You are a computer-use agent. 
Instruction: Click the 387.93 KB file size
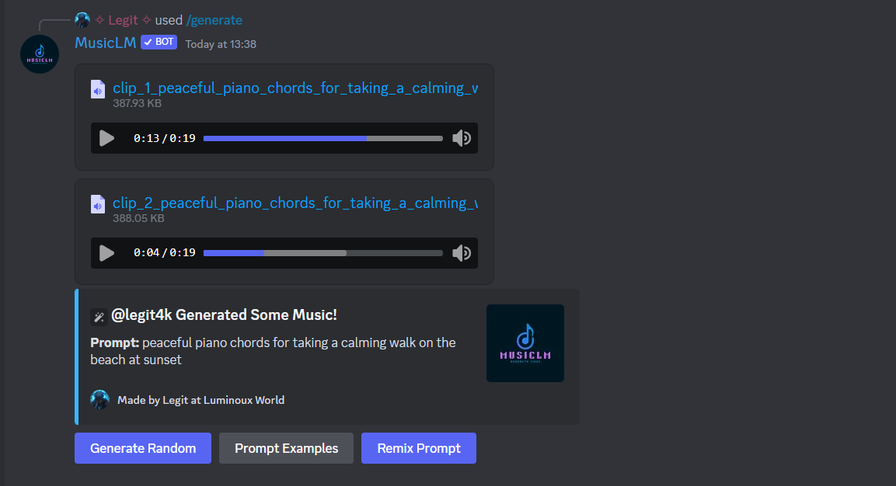pos(137,103)
